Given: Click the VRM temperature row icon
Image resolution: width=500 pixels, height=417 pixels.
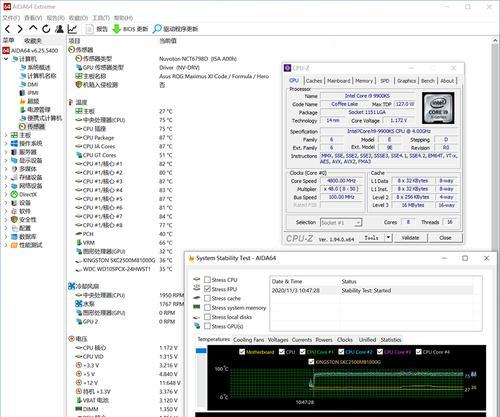Looking at the screenshot, I should click(79, 243).
